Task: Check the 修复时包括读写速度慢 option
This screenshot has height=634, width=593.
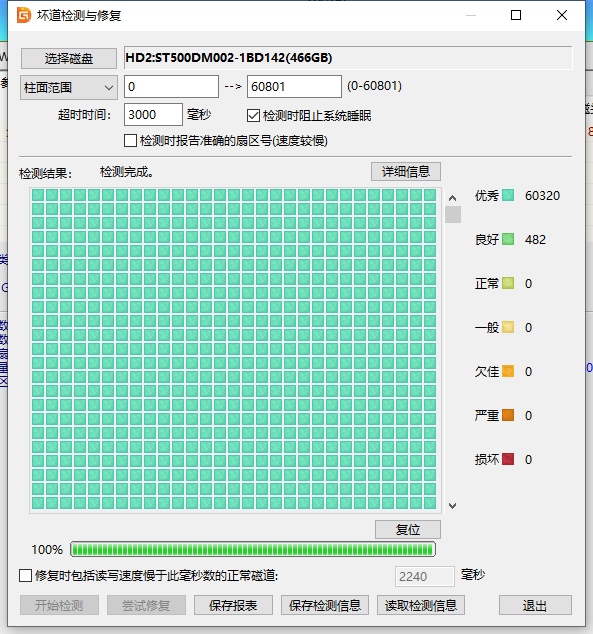Action: pyautogui.click(x=25, y=575)
